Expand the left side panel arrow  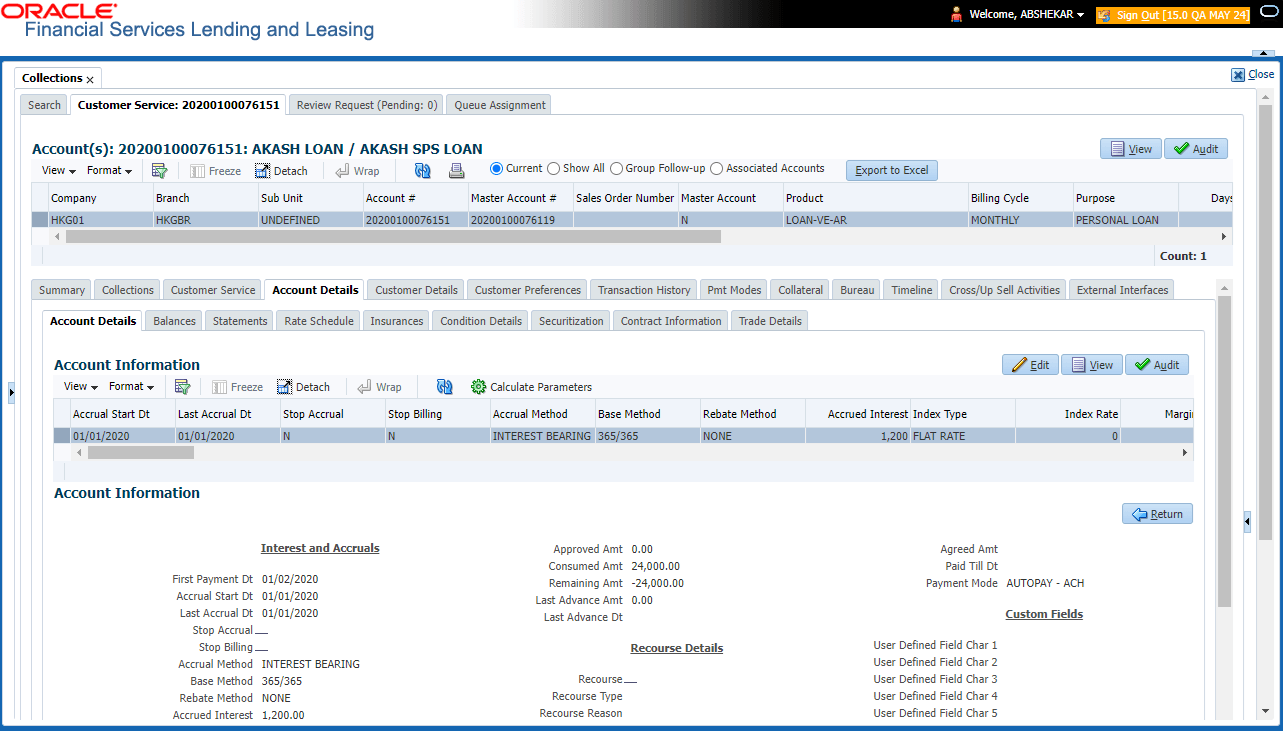click(11, 393)
